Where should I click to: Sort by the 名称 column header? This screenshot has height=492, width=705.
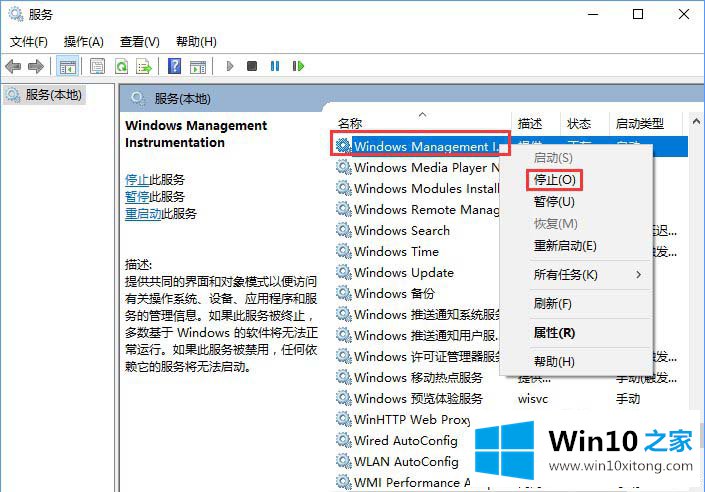click(350, 123)
